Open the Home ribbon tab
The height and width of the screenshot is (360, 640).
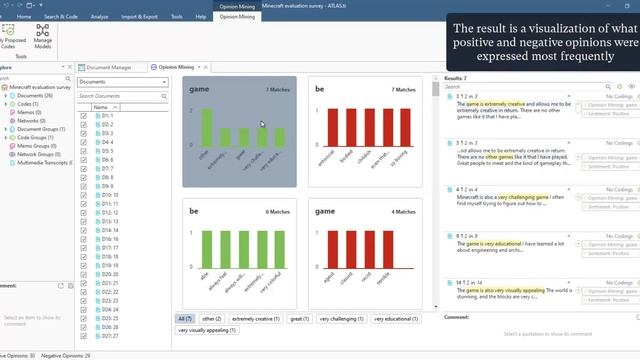24,17
